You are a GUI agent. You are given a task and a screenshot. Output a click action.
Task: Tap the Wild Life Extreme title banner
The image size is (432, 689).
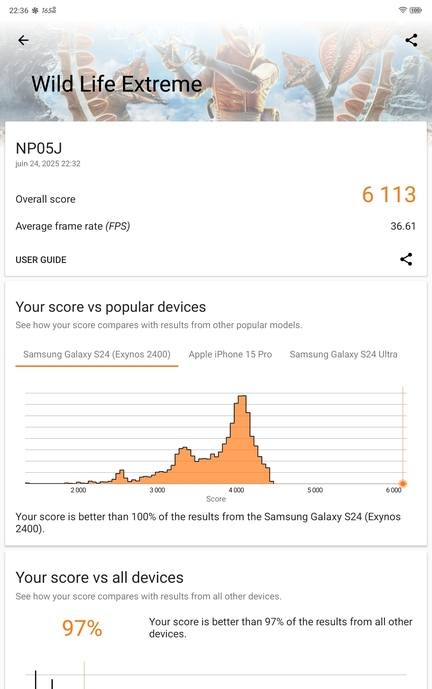click(116, 84)
